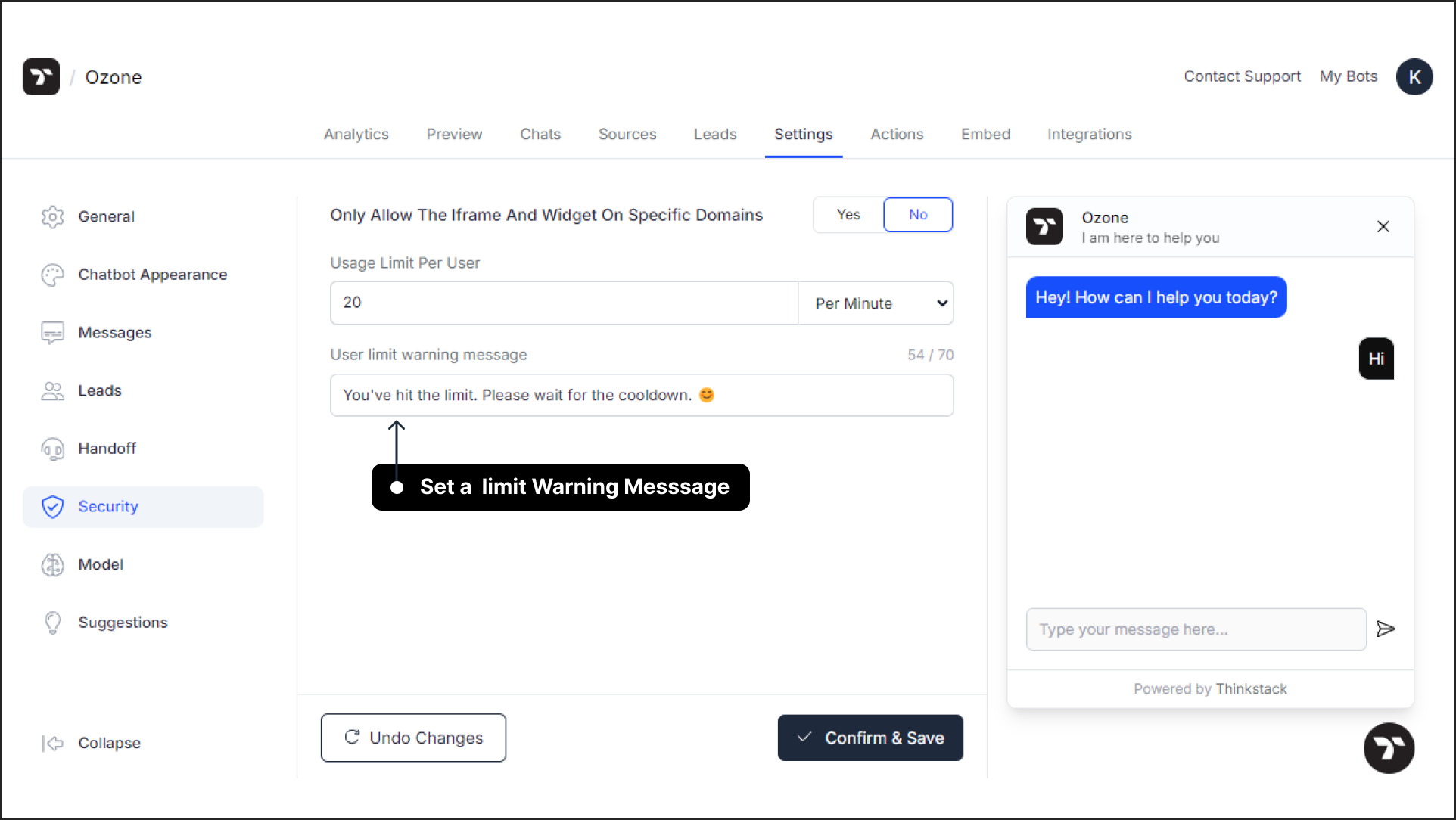
Task: Open Messages settings label
Action: 115,333
